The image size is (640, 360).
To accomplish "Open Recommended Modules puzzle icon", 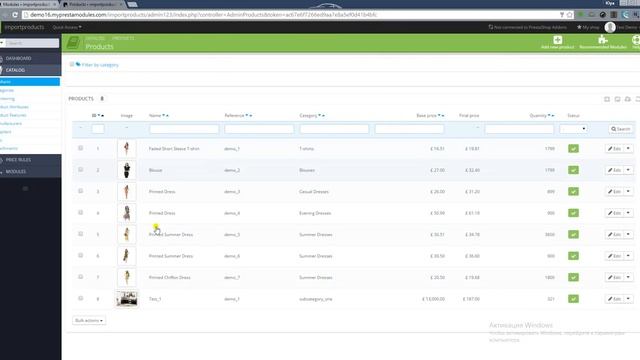I will tap(602, 40).
